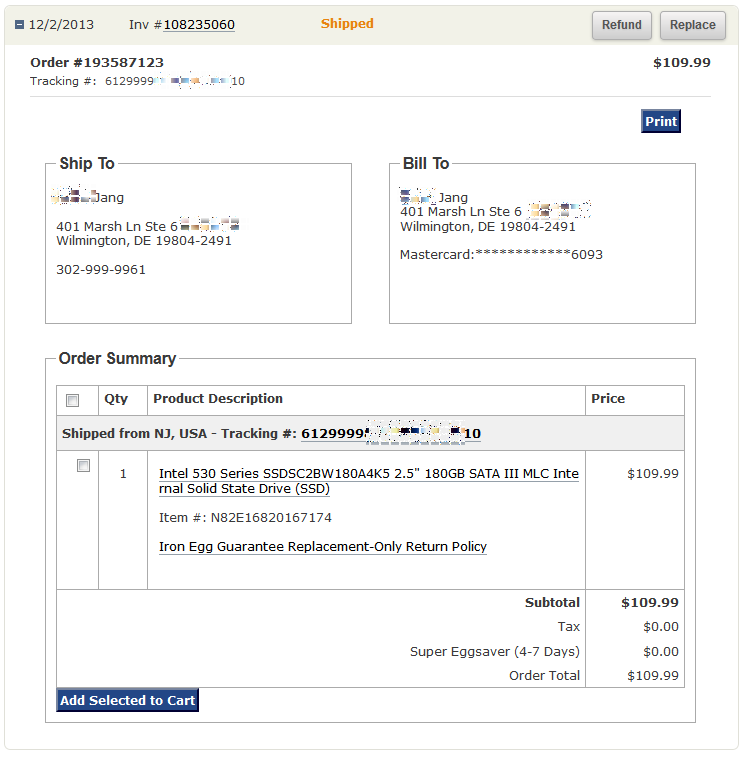Click the Product Description column header
The height and width of the screenshot is (757, 747).
218,399
